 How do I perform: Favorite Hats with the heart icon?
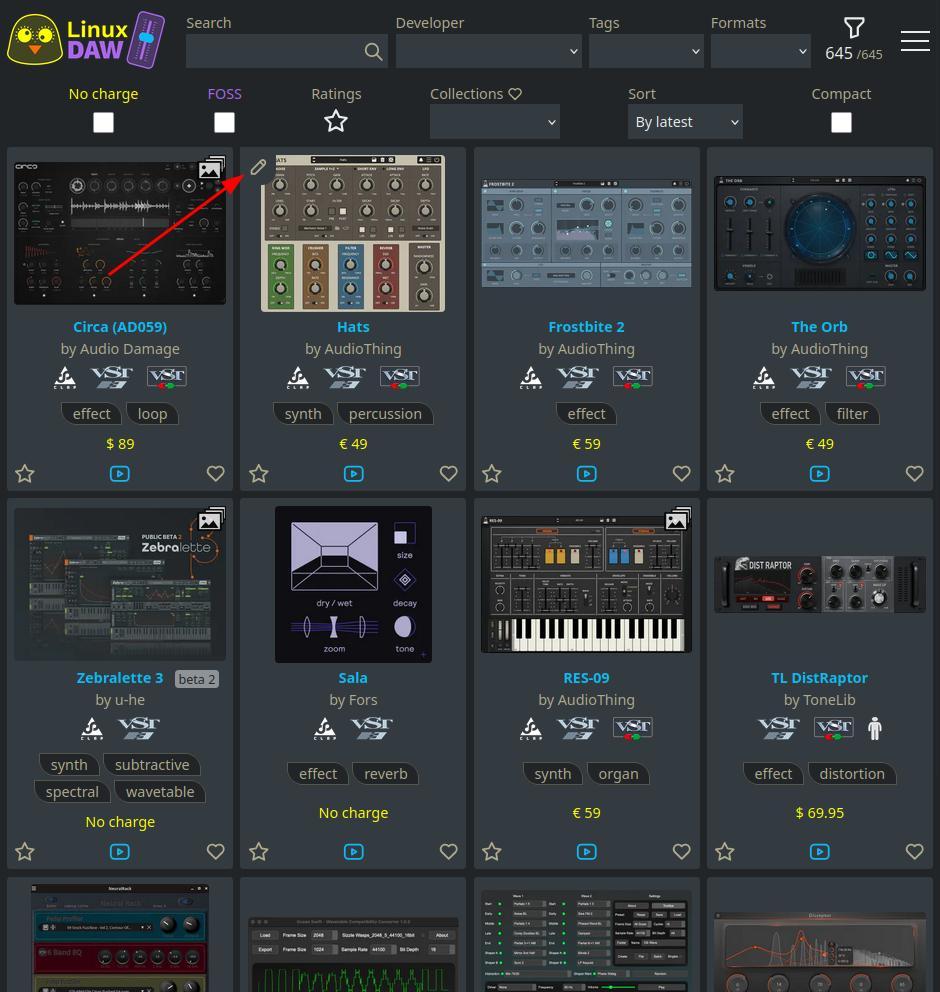tap(448, 473)
